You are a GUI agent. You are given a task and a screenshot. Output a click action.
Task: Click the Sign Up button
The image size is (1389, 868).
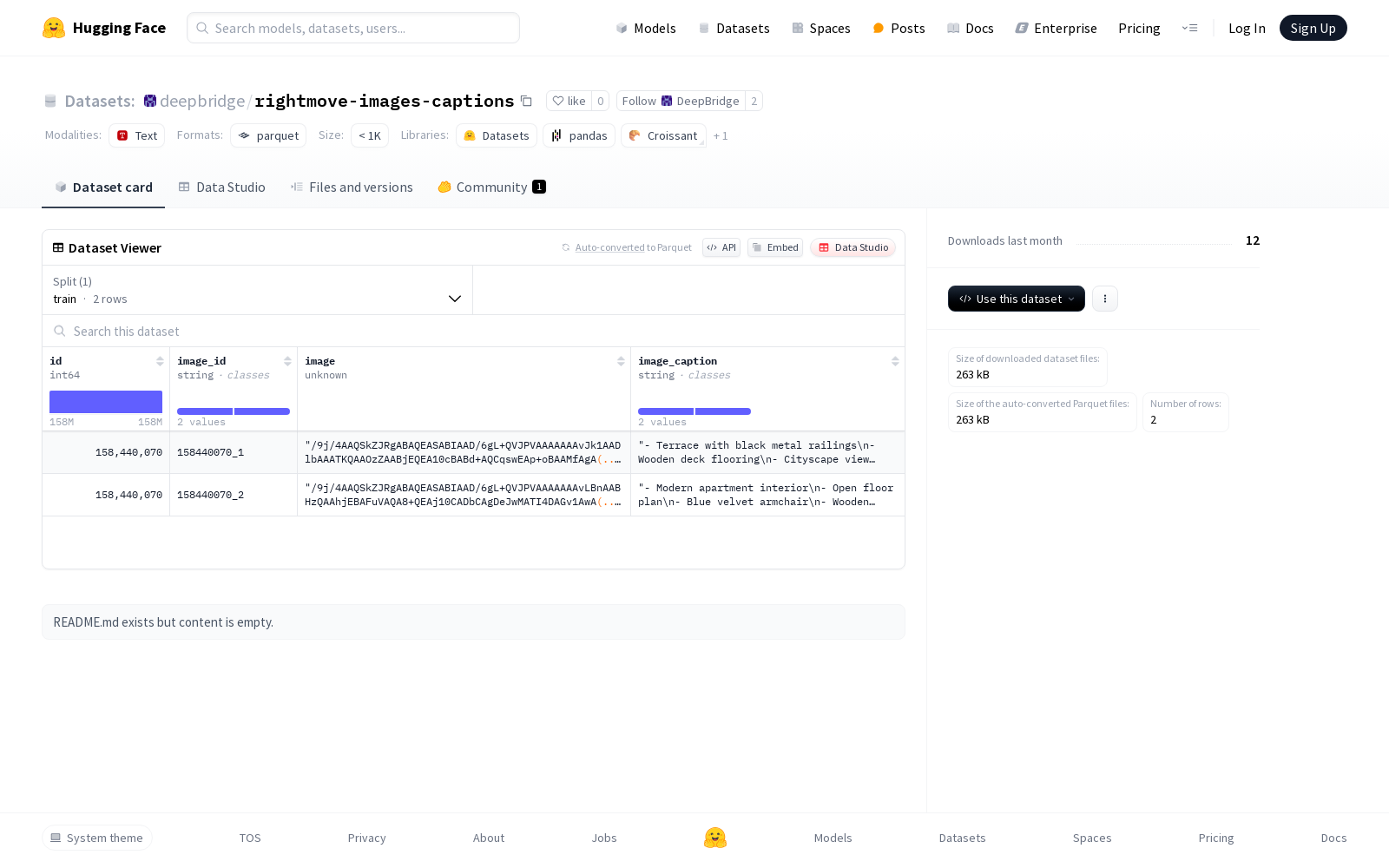click(x=1313, y=28)
